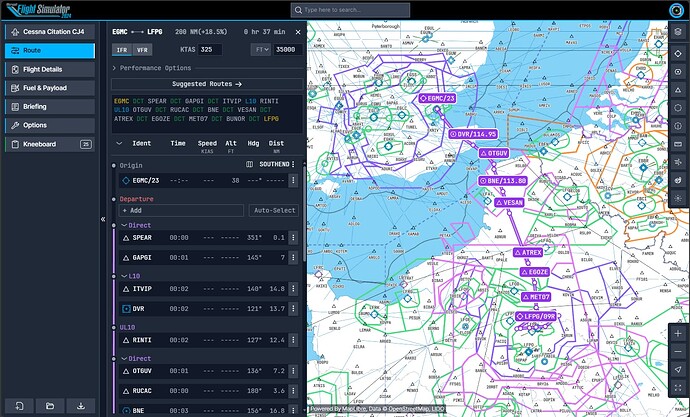This screenshot has height=417, width=690.
Task: Select the IFR flight rules toggle
Action: click(121, 48)
